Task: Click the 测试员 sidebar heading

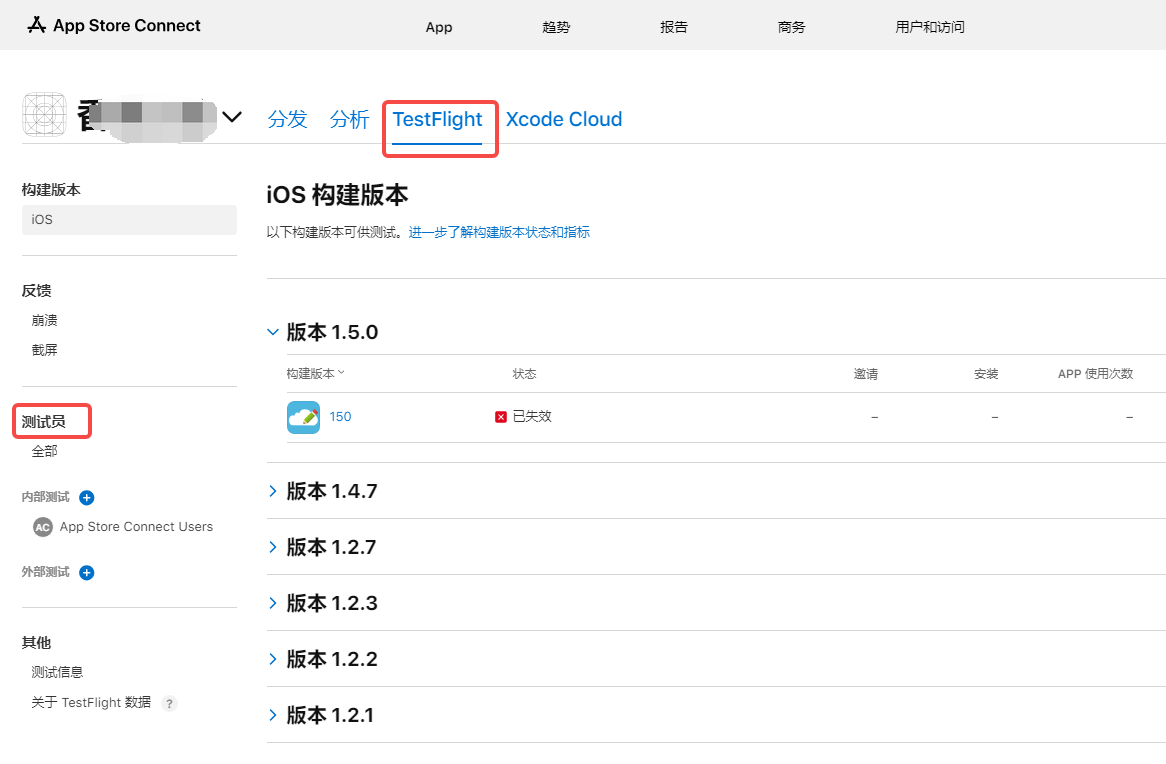Action: [43, 422]
